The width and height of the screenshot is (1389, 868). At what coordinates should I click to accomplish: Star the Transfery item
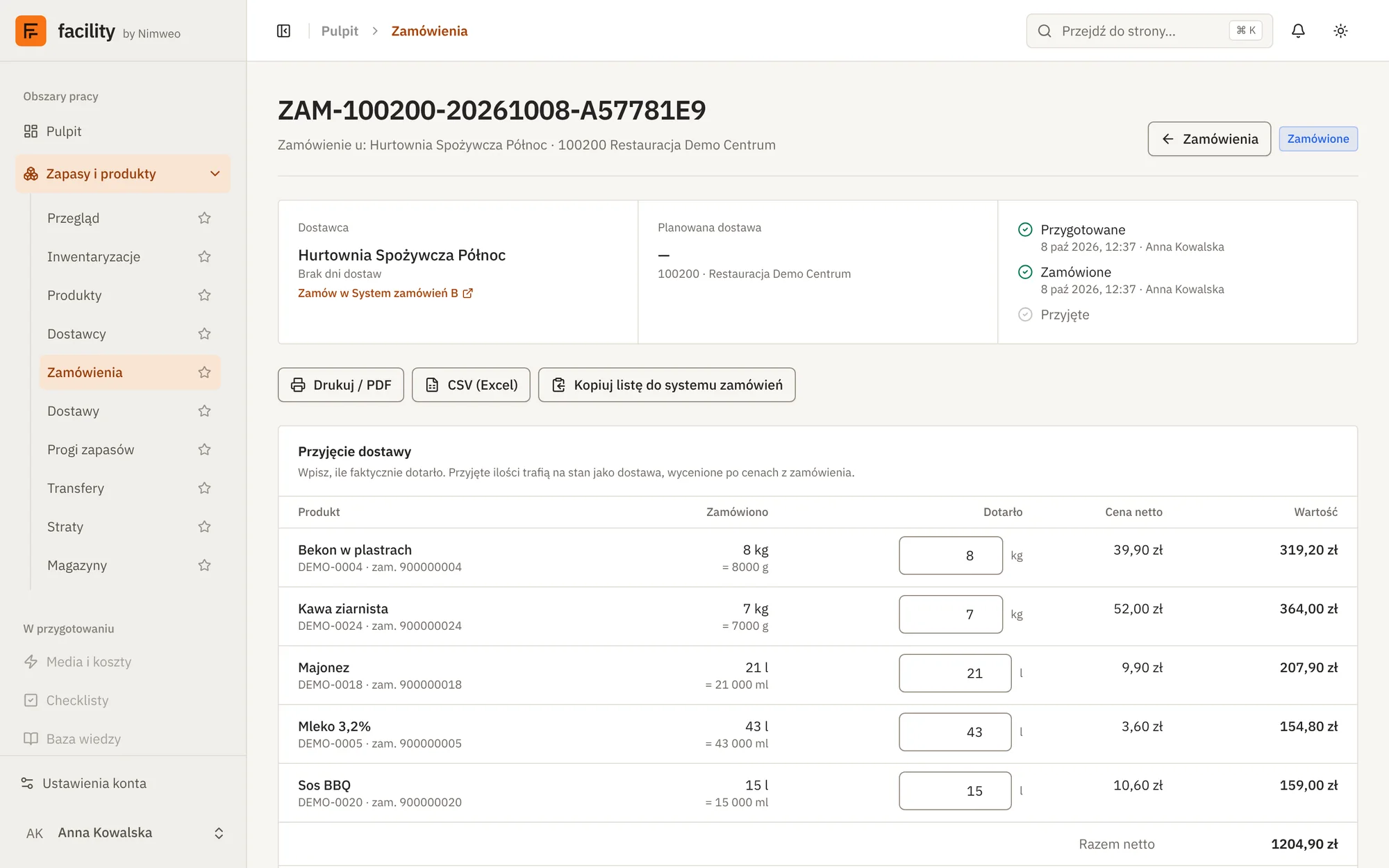click(x=204, y=488)
